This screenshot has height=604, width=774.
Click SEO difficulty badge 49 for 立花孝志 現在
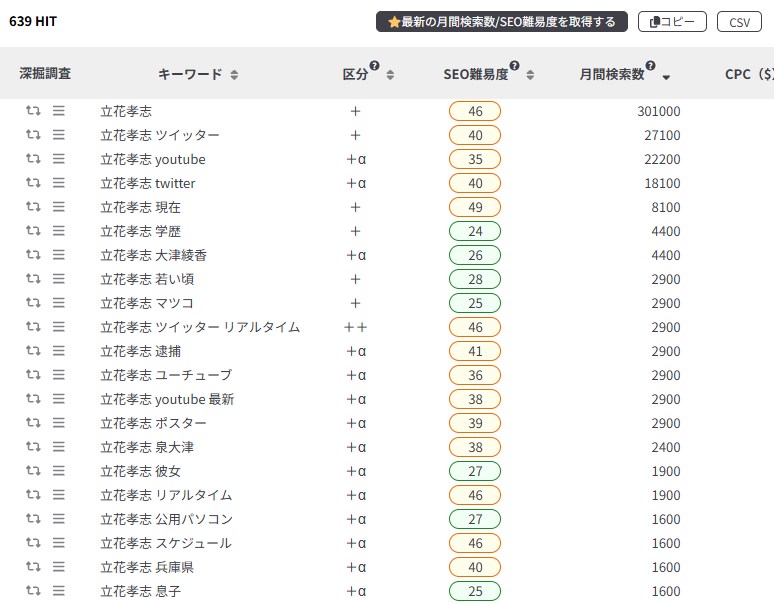pos(475,207)
